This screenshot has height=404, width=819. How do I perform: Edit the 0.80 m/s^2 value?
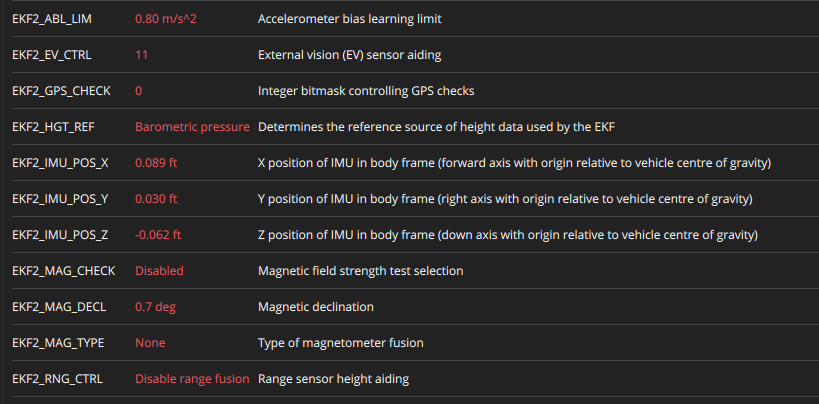pyautogui.click(x=166, y=19)
